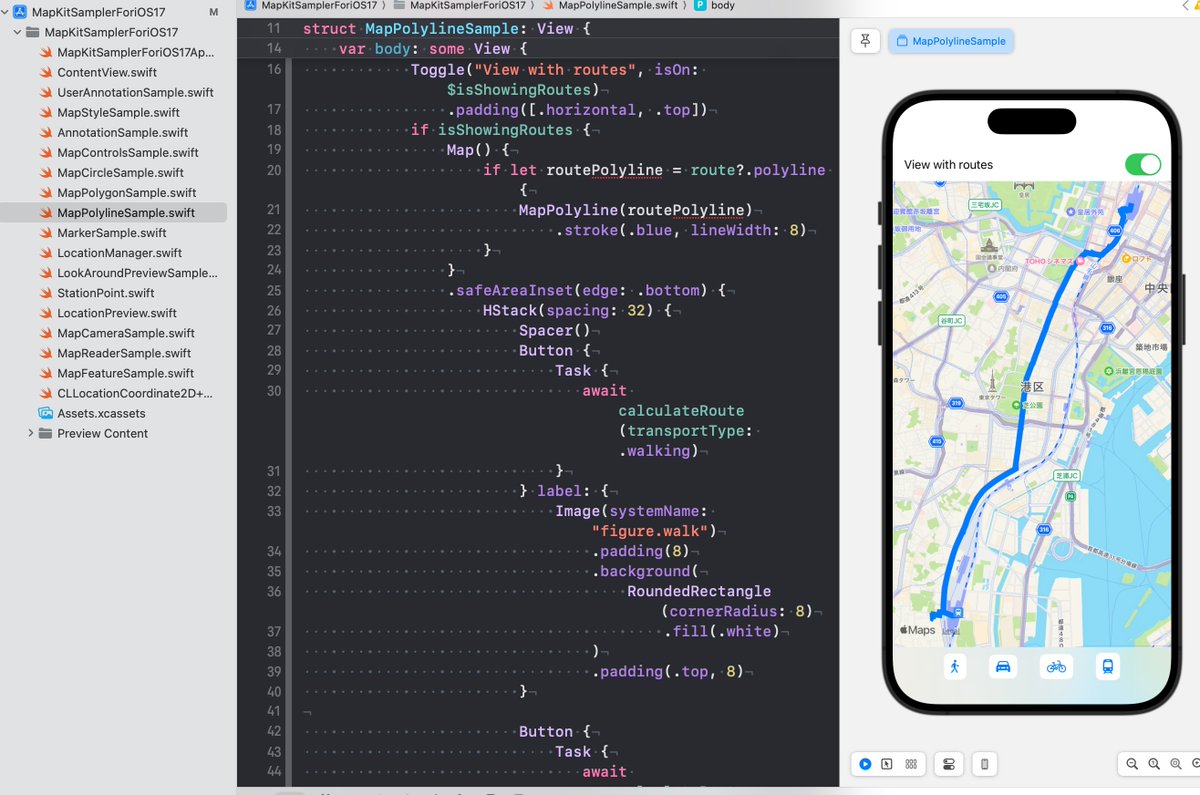The image size is (1200, 795).
Task: Open AnnotationSample.swift file
Action: pyautogui.click(x=123, y=132)
